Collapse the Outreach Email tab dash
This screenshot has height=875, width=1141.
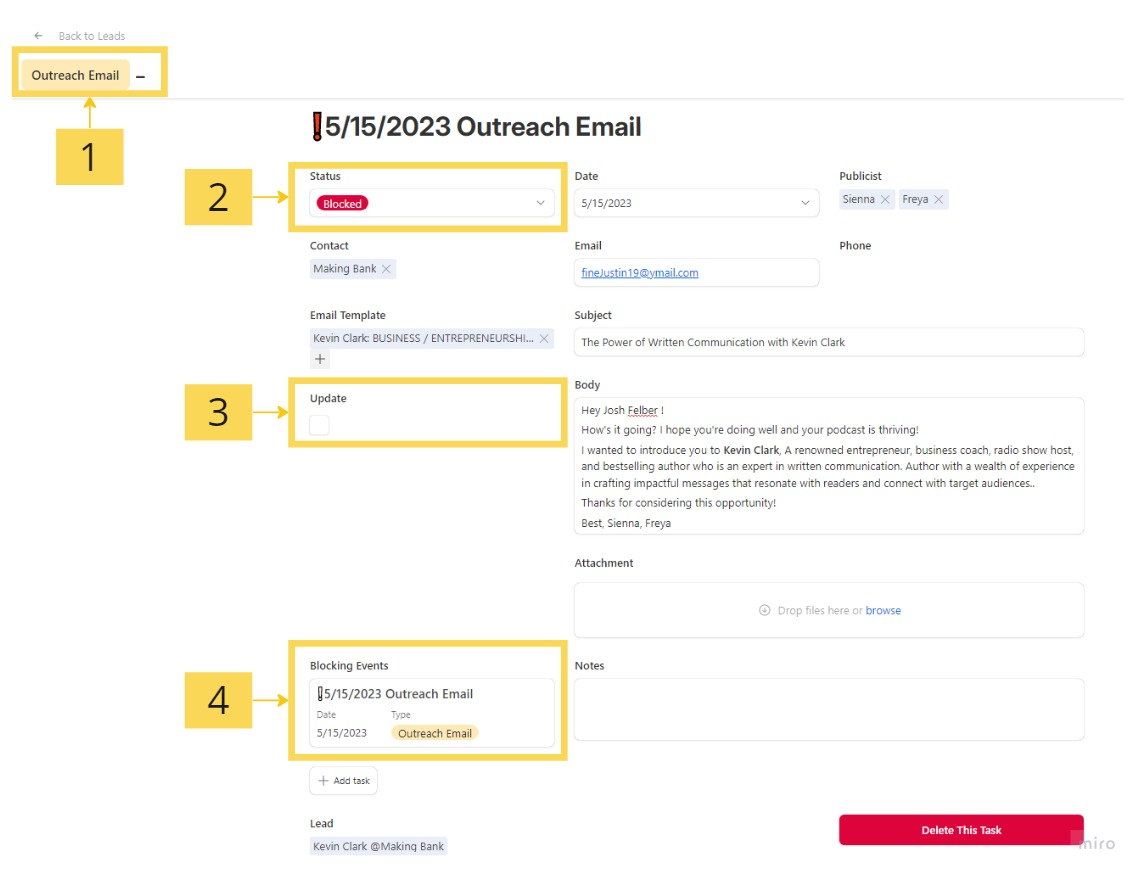tap(141, 76)
